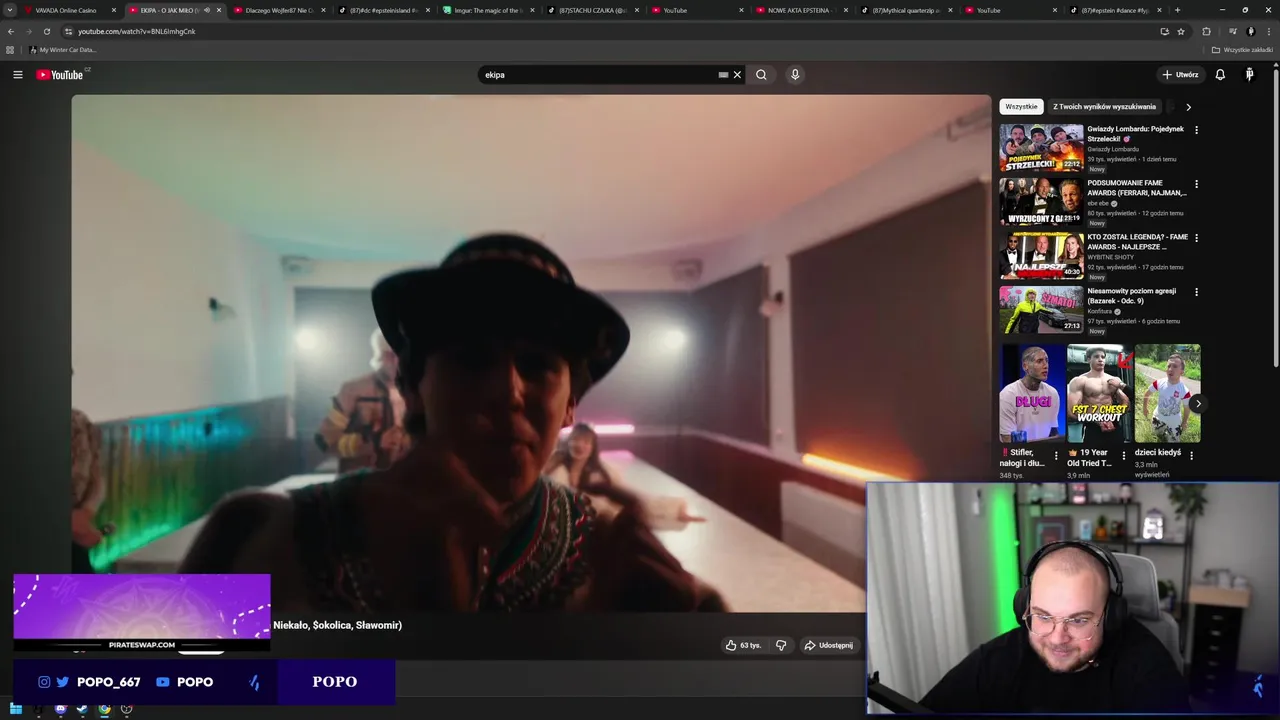The image size is (1280, 720).
Task: Switch to NOWE AKTA EPSTEINA tab
Action: click(803, 10)
